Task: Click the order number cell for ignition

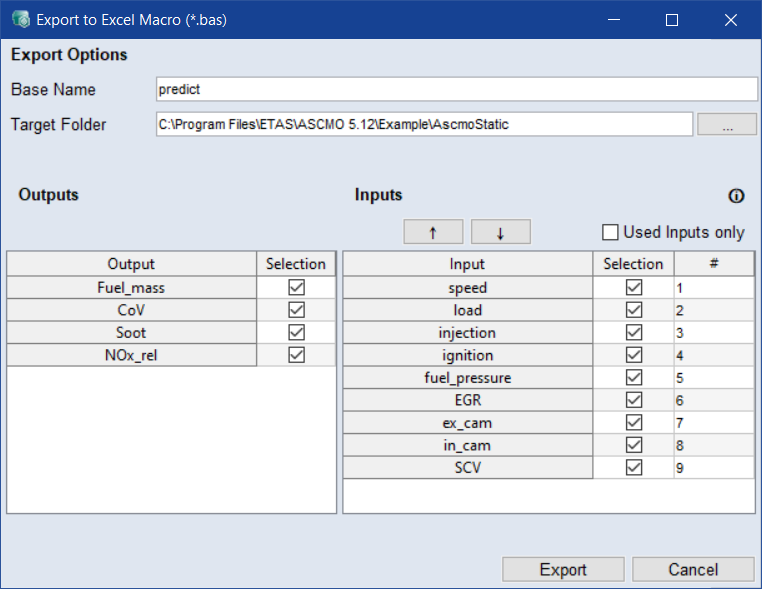Action: [713, 355]
